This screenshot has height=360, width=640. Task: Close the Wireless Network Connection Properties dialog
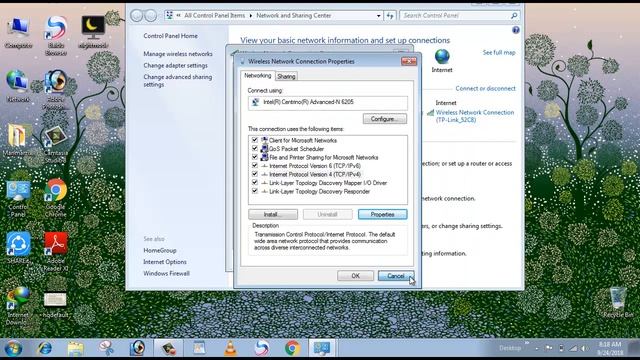[x=409, y=61]
